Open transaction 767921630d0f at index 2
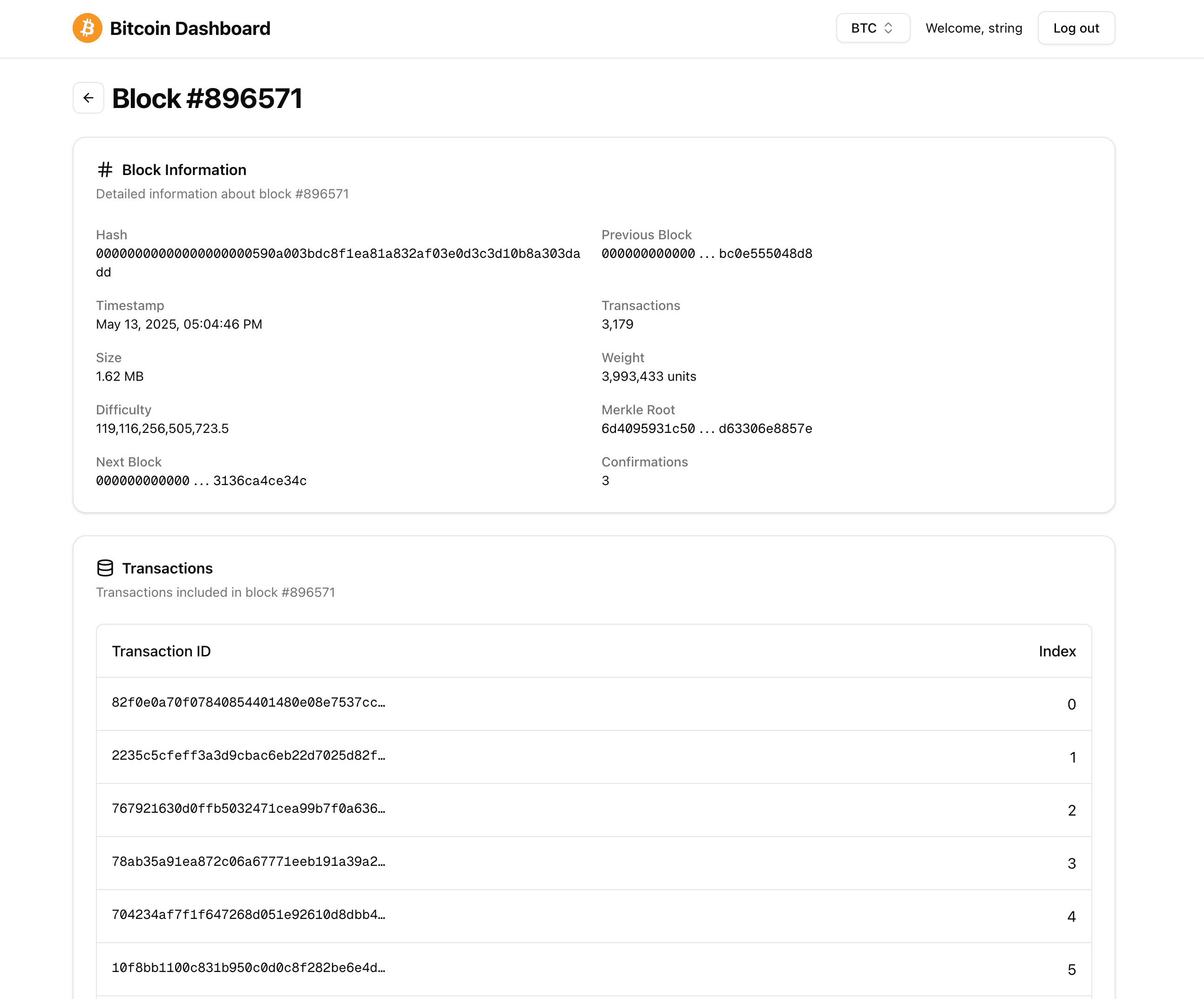The width and height of the screenshot is (1204, 999). click(x=248, y=808)
